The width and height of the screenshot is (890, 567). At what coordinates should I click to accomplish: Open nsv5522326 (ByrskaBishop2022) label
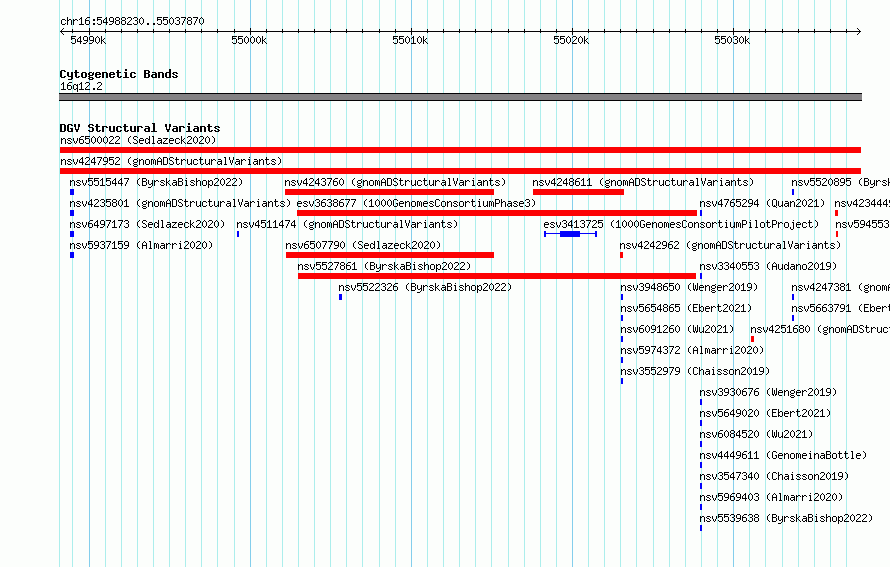click(x=425, y=287)
